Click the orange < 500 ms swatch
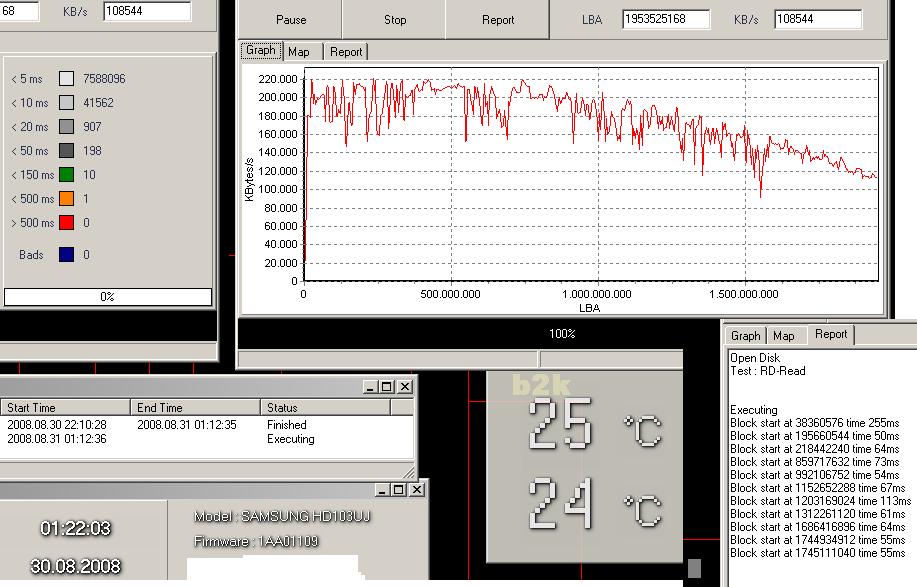Image resolution: width=917 pixels, height=587 pixels. pos(67,198)
